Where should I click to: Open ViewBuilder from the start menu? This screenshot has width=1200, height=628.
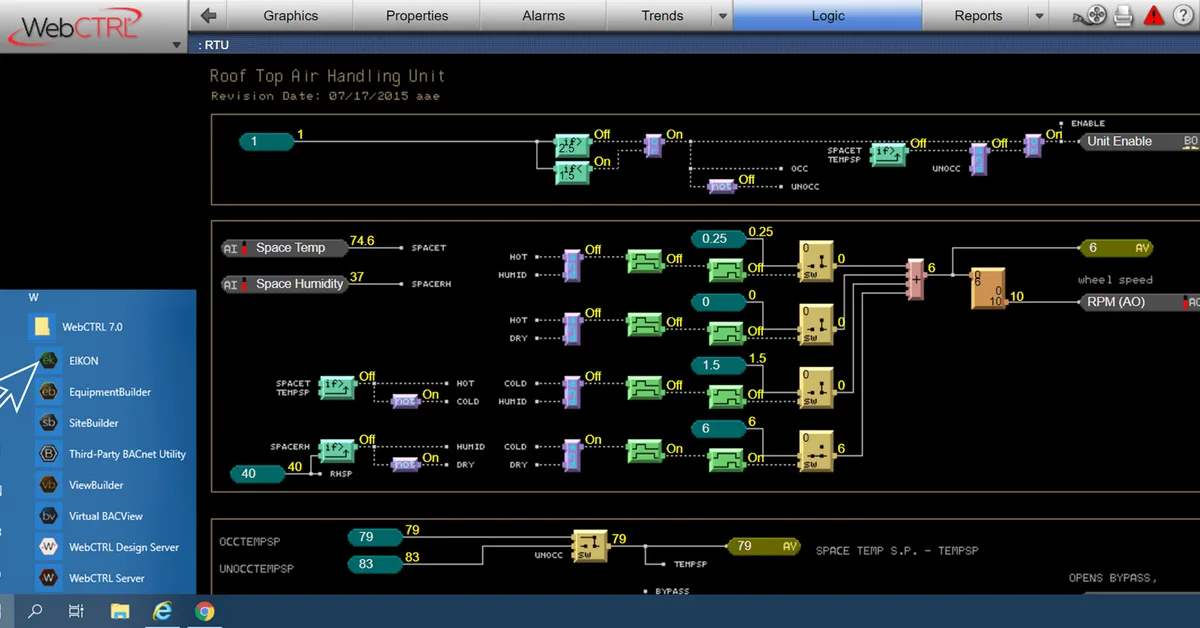click(96, 485)
